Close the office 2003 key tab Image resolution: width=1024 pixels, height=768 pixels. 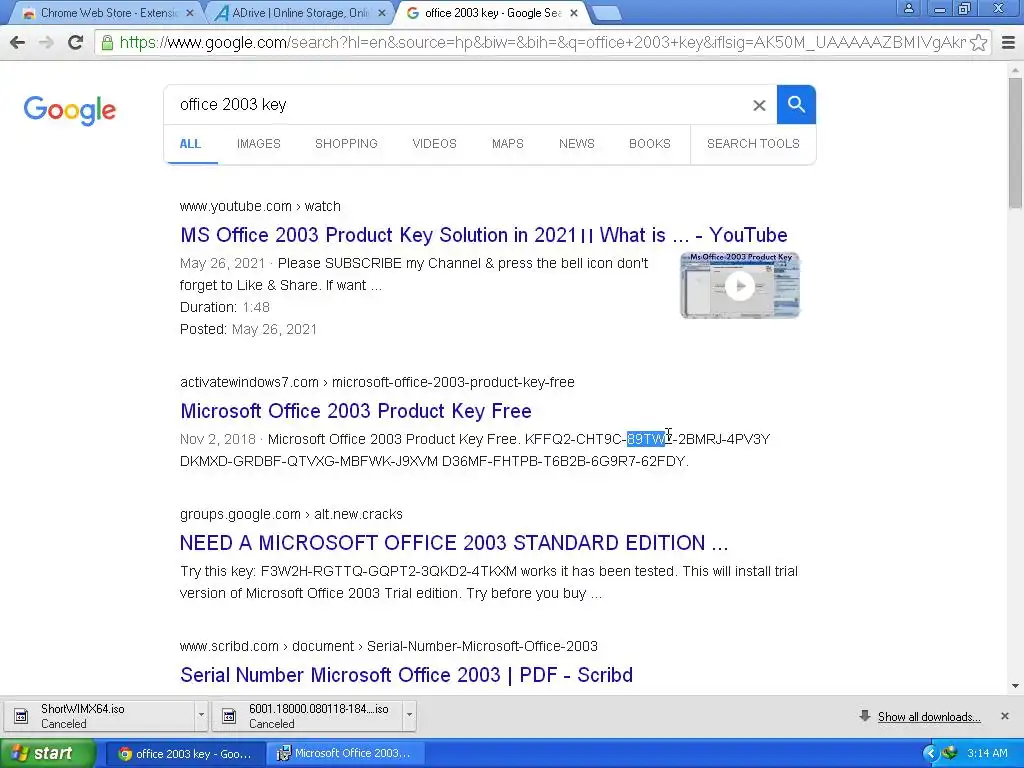tap(573, 12)
